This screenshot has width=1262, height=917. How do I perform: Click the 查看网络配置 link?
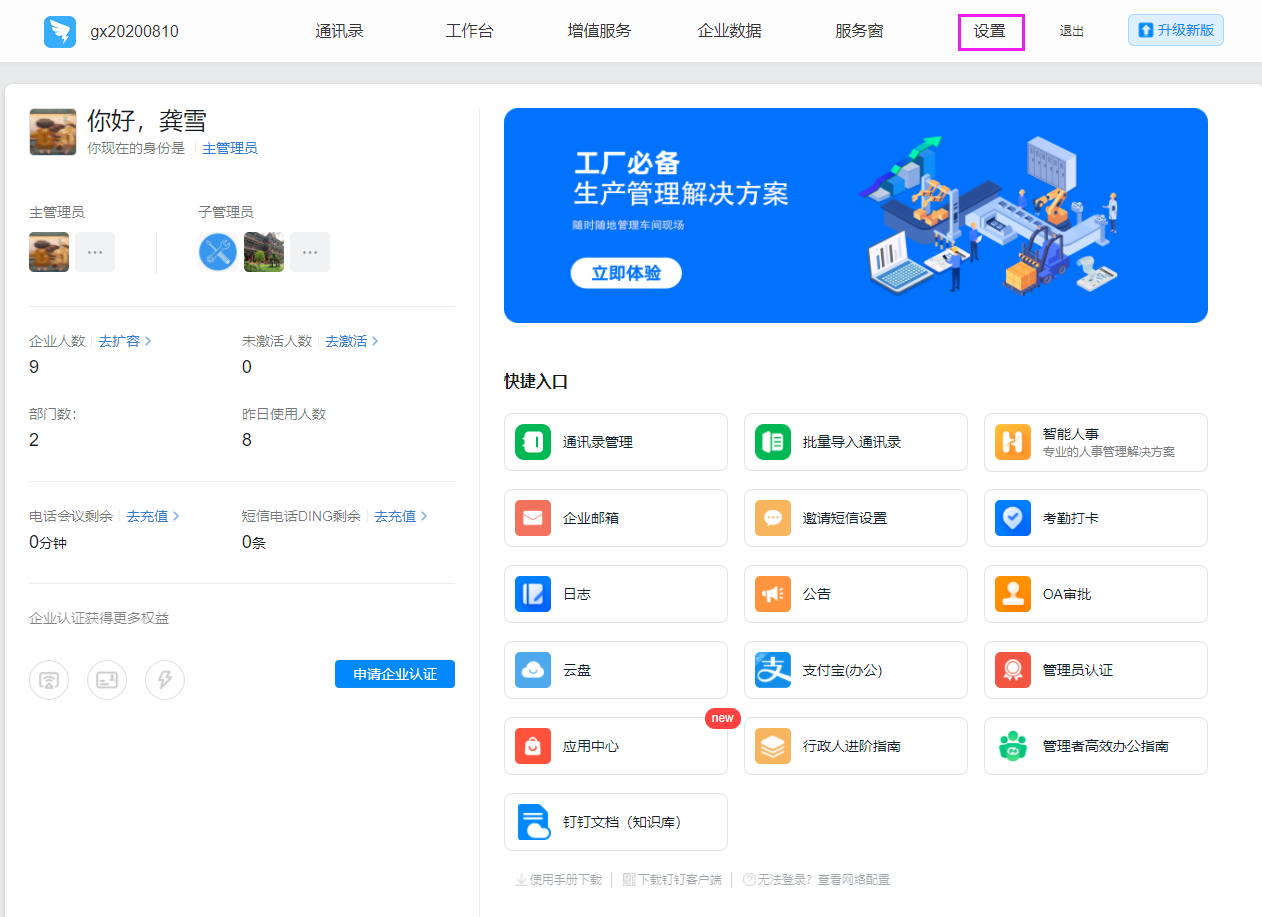tap(854, 880)
